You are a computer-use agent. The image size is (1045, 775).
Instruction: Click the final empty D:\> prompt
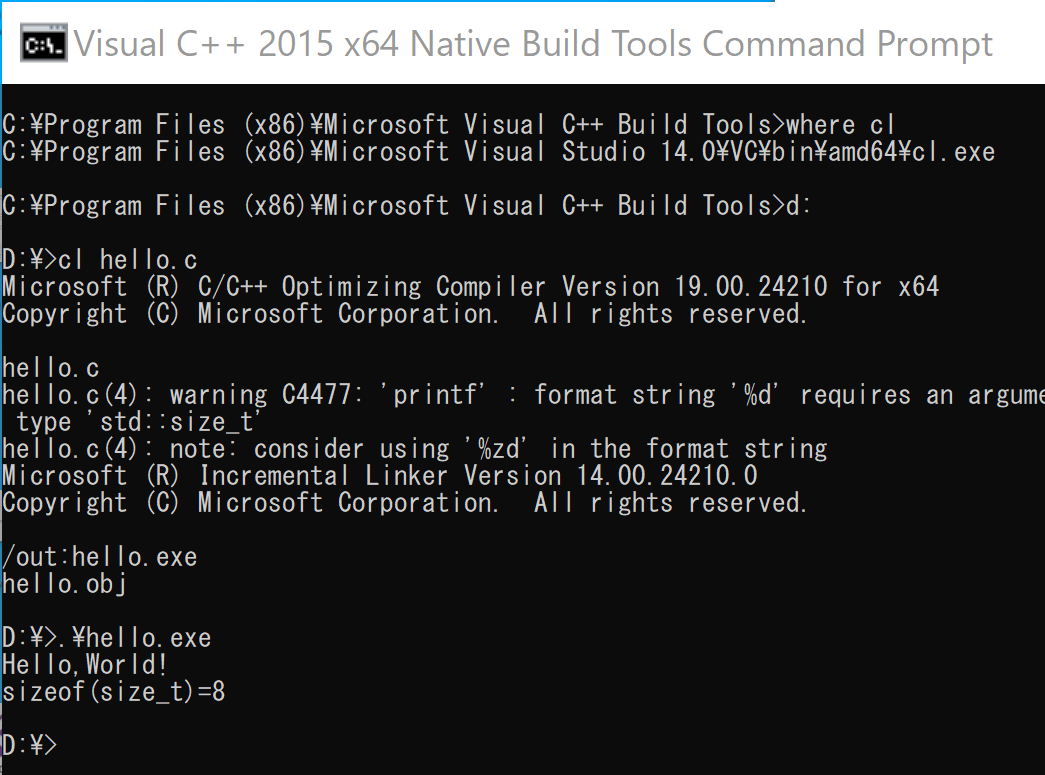point(30,746)
